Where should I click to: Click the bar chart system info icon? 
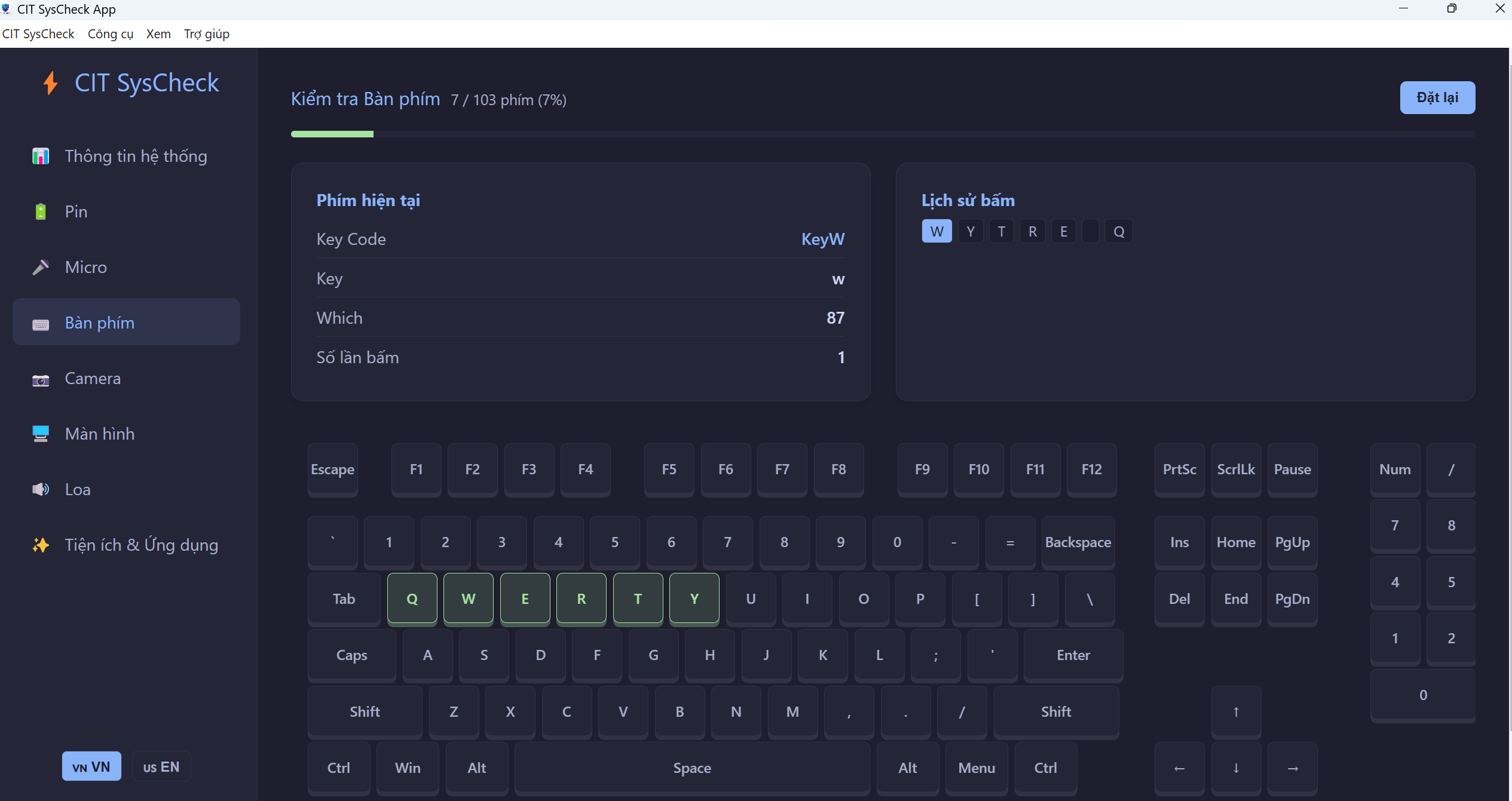point(40,156)
